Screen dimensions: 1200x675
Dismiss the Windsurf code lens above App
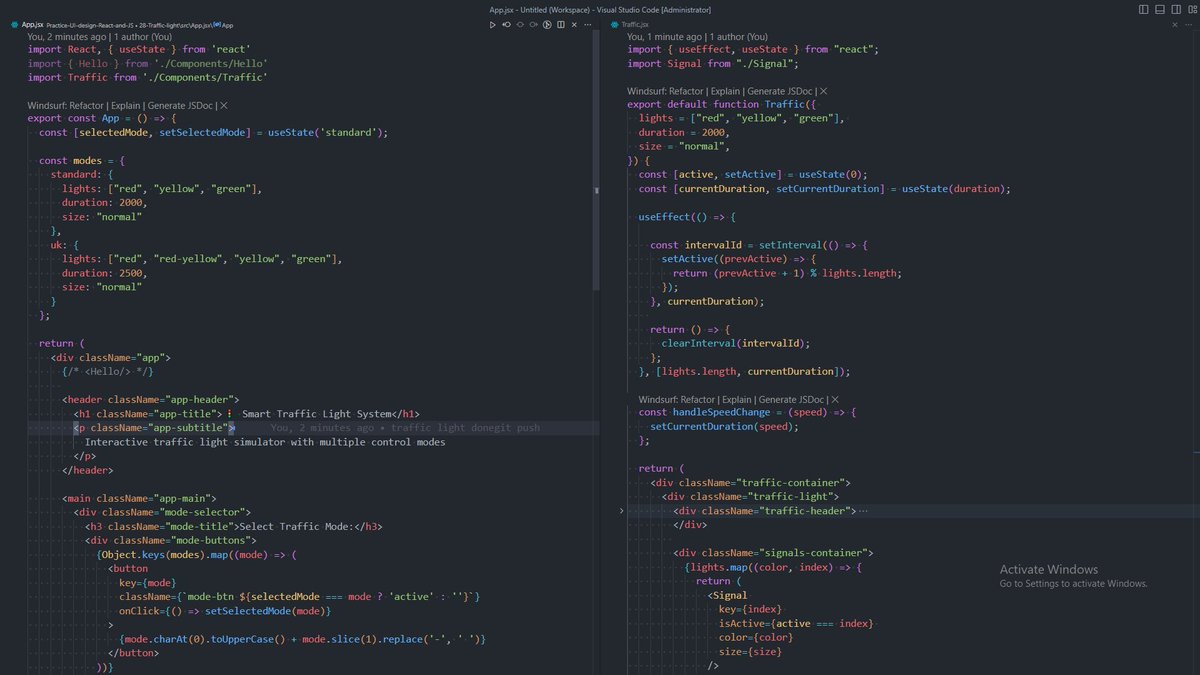point(224,104)
